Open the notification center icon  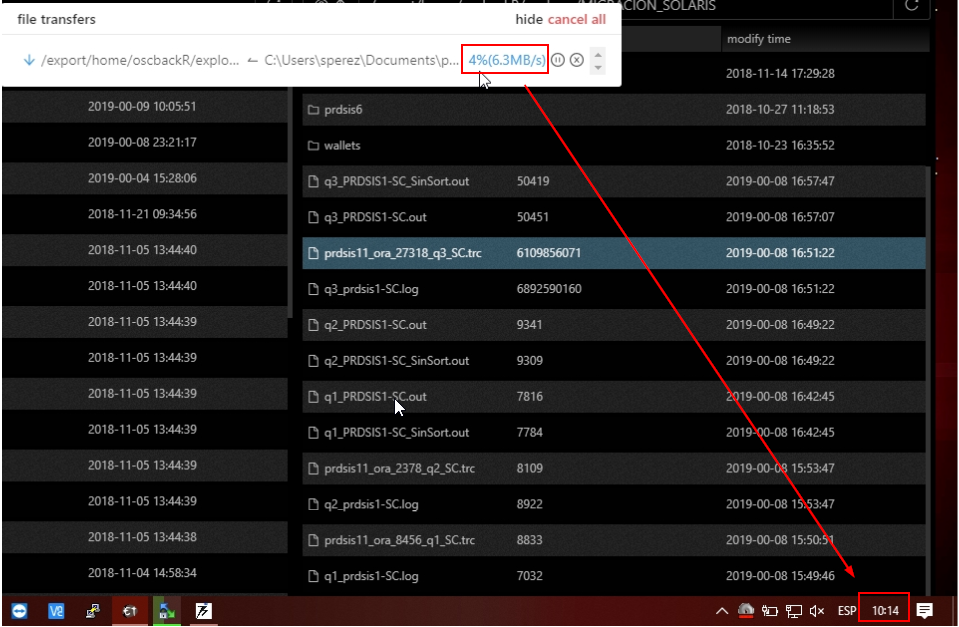pyautogui.click(x=925, y=610)
